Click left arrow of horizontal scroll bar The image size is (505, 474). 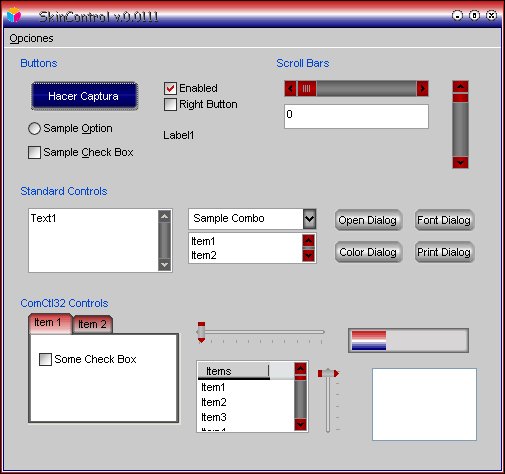tap(290, 89)
